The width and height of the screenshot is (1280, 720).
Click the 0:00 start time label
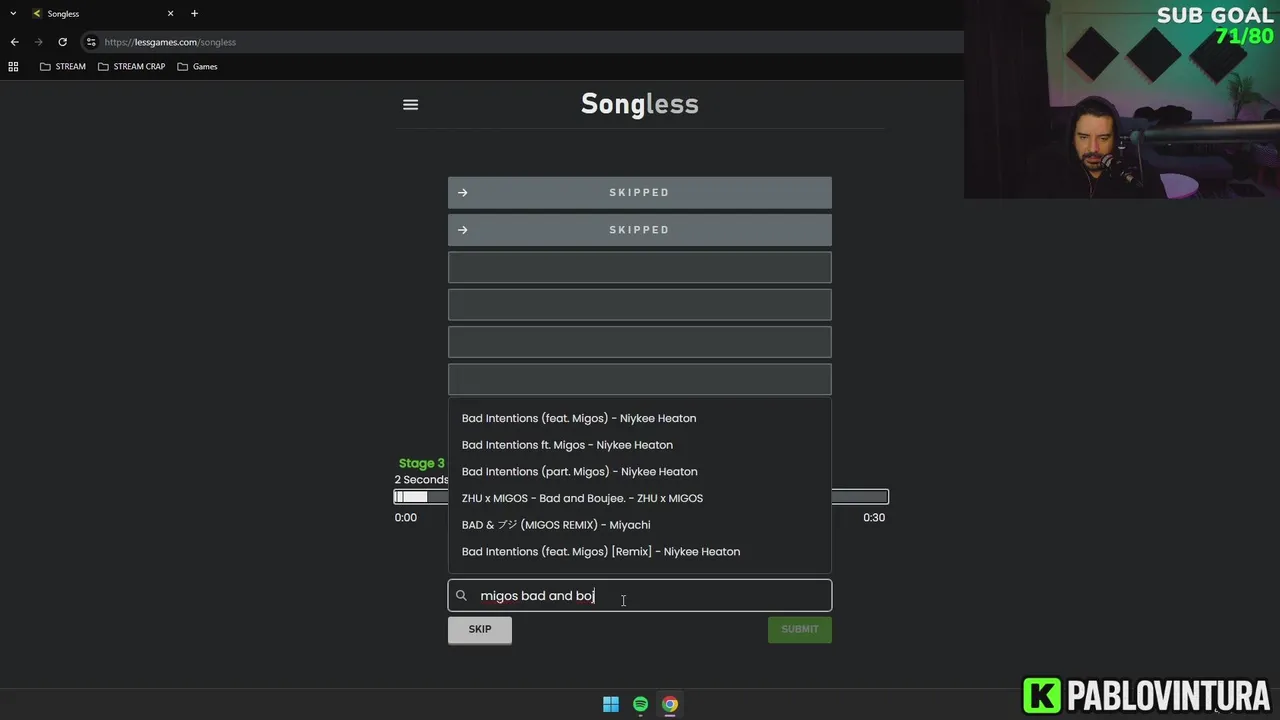[406, 517]
